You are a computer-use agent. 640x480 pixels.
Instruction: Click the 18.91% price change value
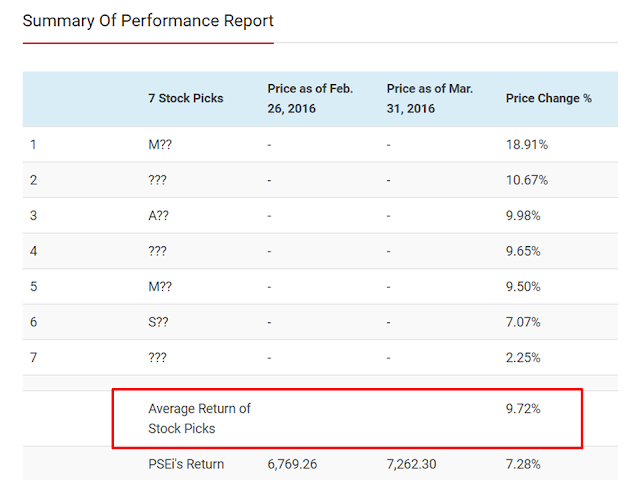tap(527, 145)
